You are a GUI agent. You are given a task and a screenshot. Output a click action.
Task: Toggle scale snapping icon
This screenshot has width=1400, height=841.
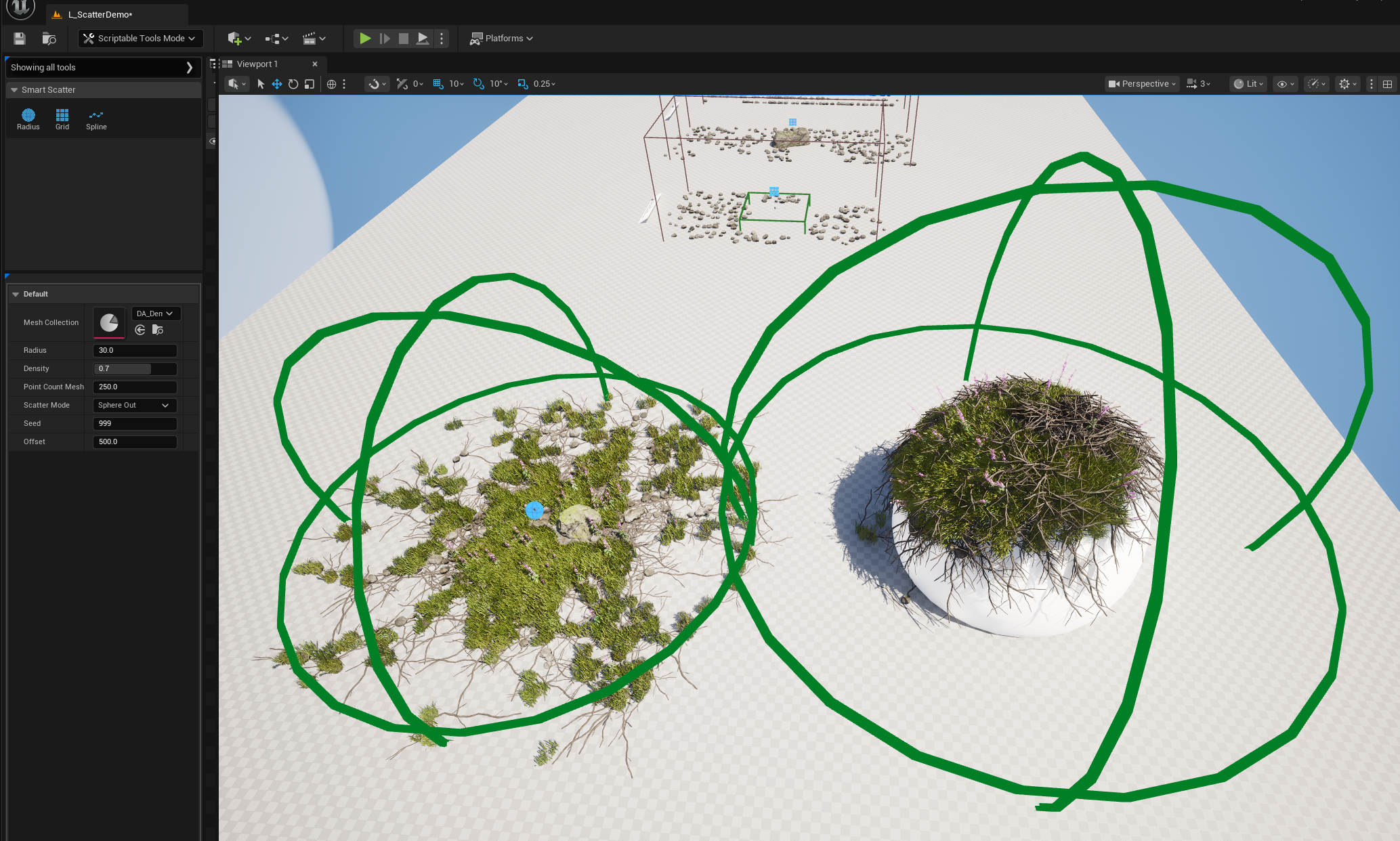[x=522, y=84]
